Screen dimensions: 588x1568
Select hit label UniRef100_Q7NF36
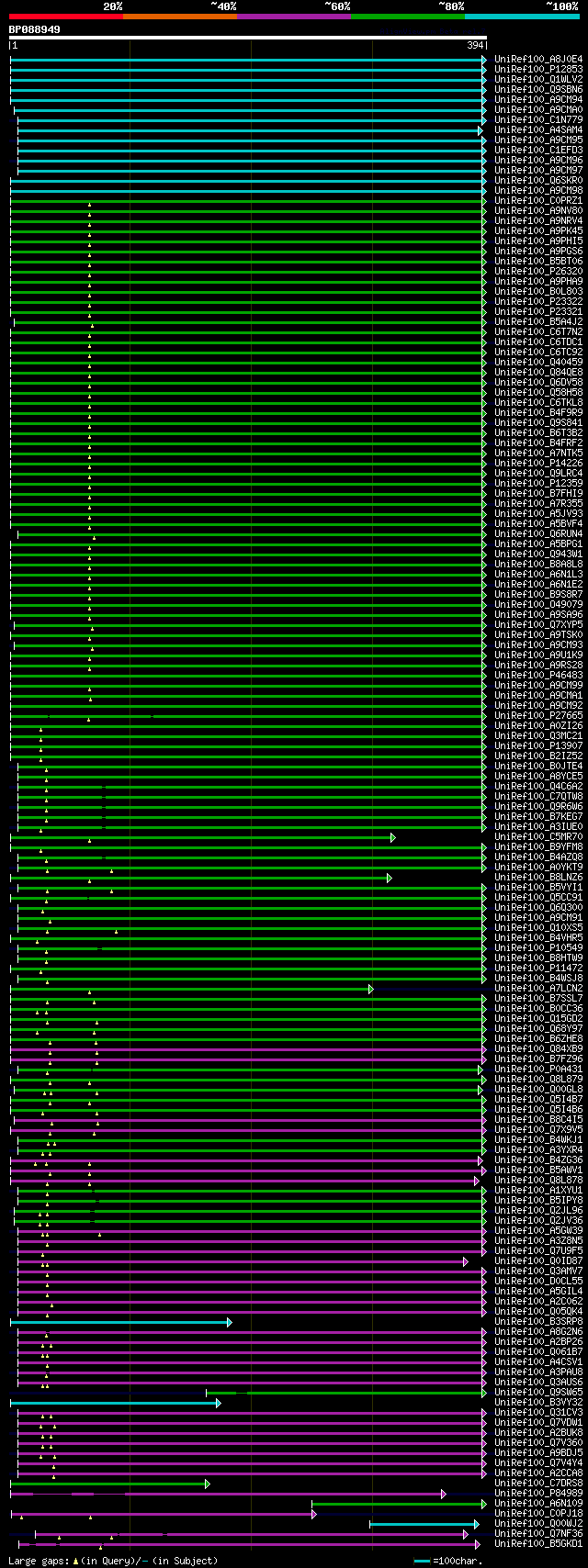(538, 1533)
